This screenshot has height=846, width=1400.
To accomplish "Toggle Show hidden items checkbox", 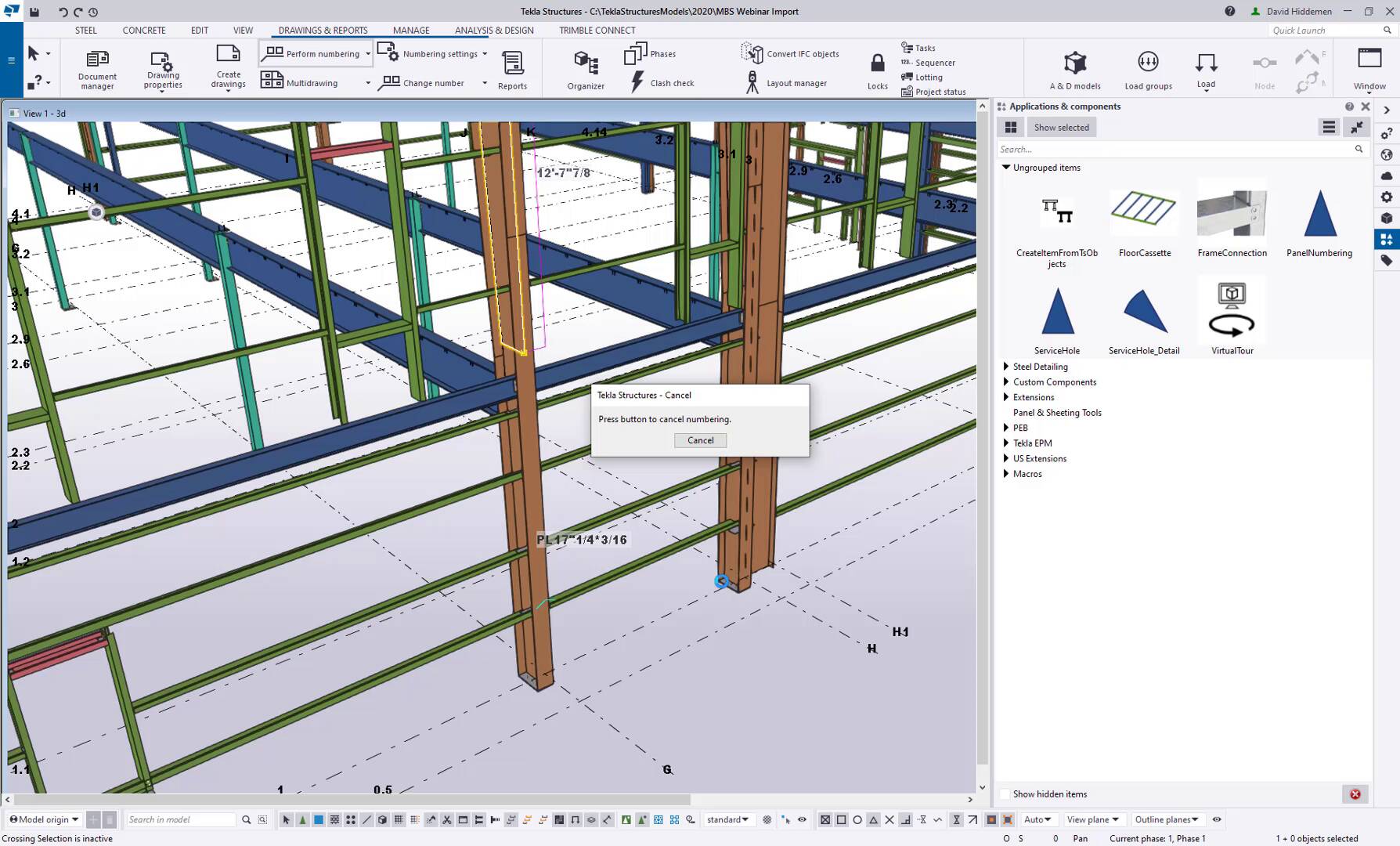I will pos(1004,794).
